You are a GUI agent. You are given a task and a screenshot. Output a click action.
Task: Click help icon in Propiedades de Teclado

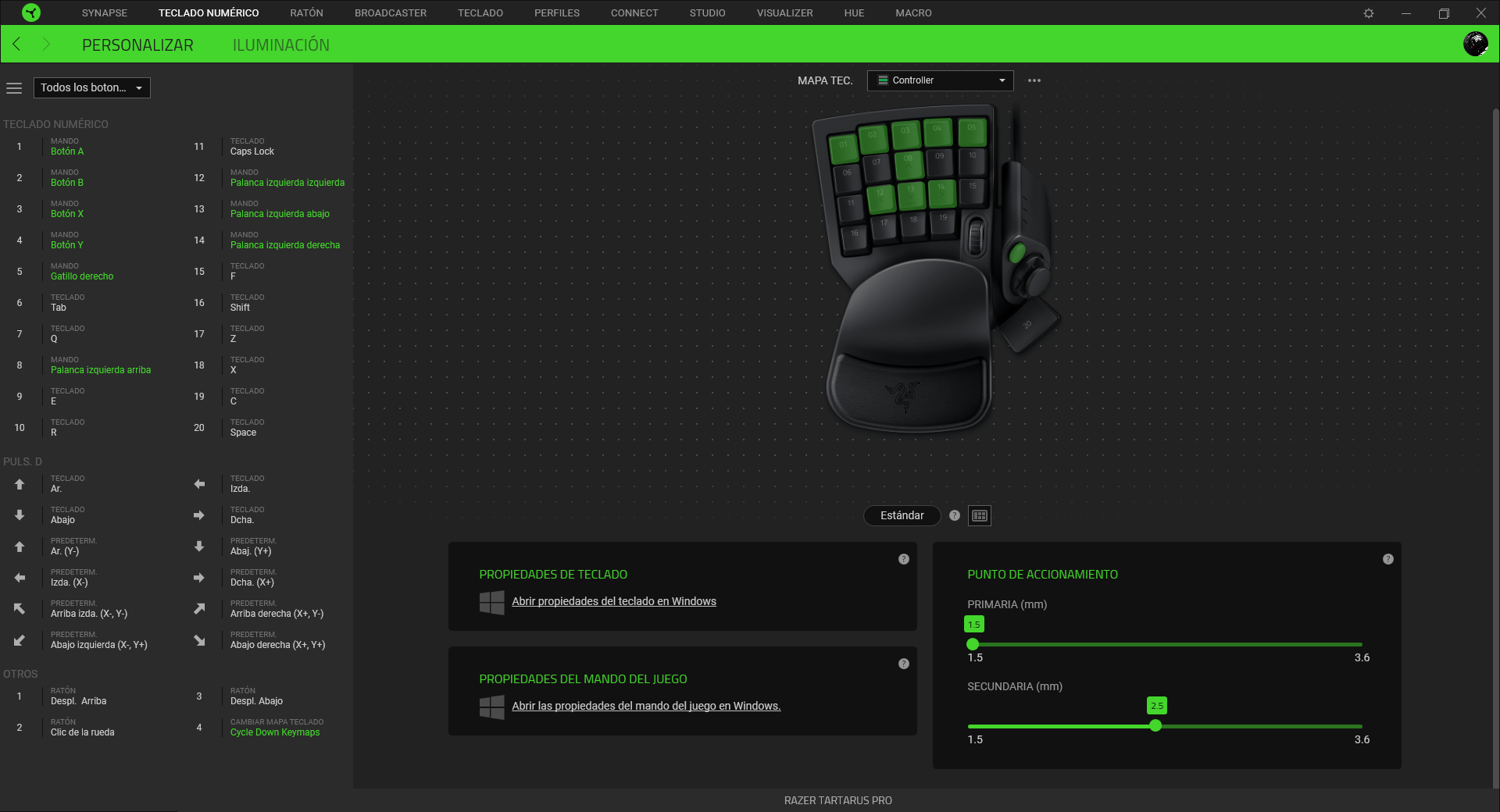coord(904,559)
